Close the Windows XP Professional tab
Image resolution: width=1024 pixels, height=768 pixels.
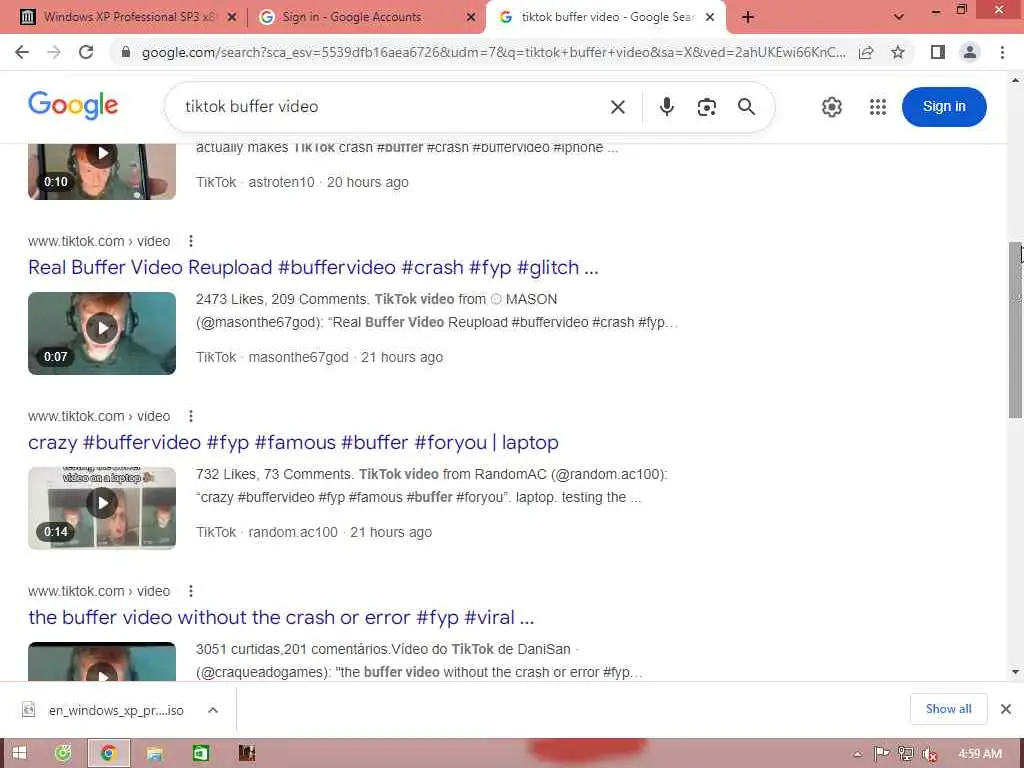(231, 17)
